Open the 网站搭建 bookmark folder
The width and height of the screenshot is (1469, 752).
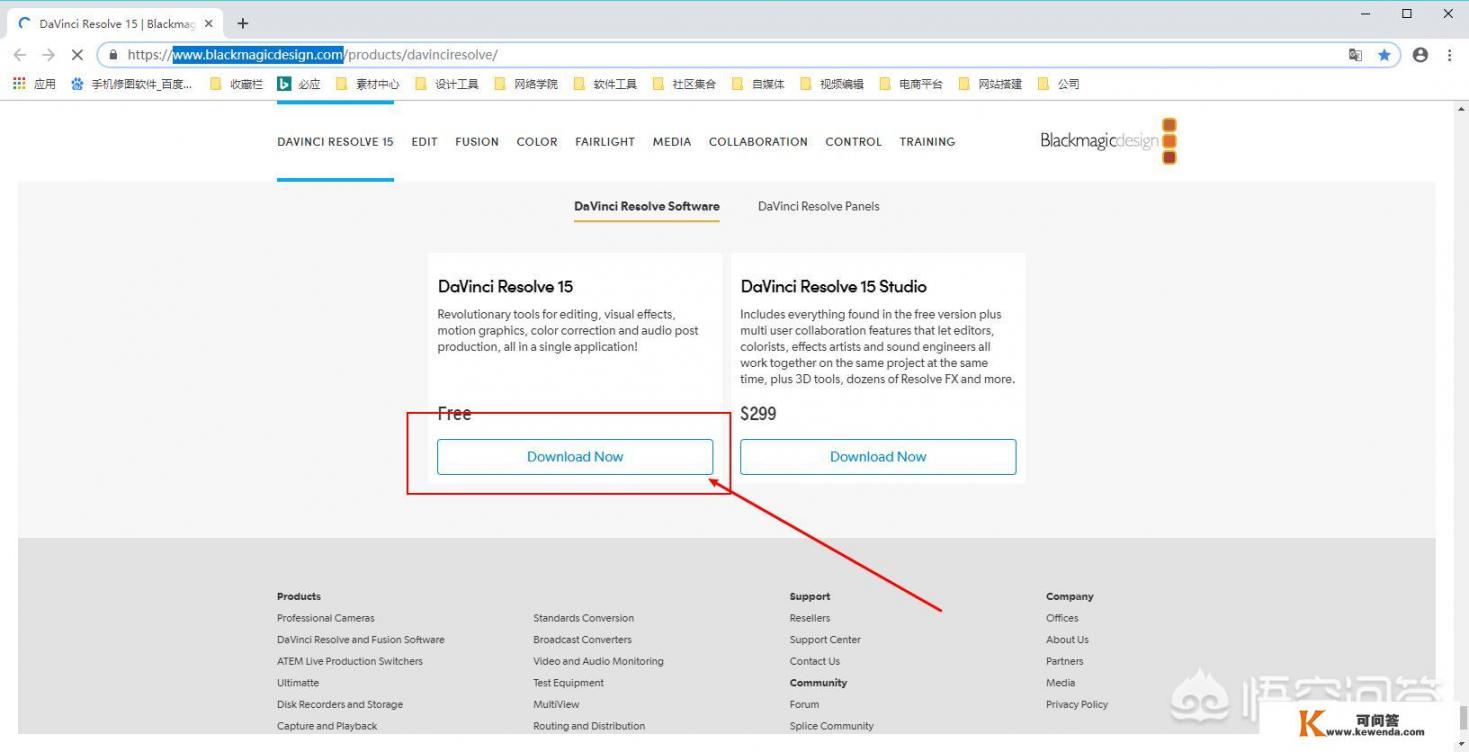pos(990,84)
